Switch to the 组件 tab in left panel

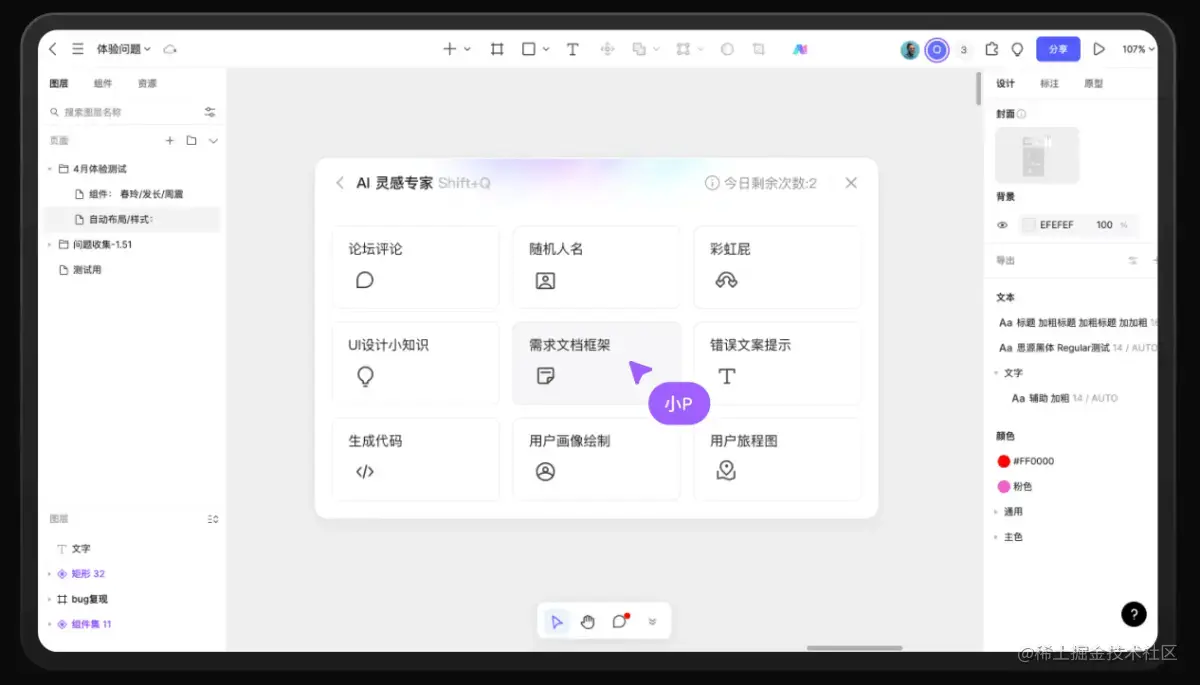[103, 84]
